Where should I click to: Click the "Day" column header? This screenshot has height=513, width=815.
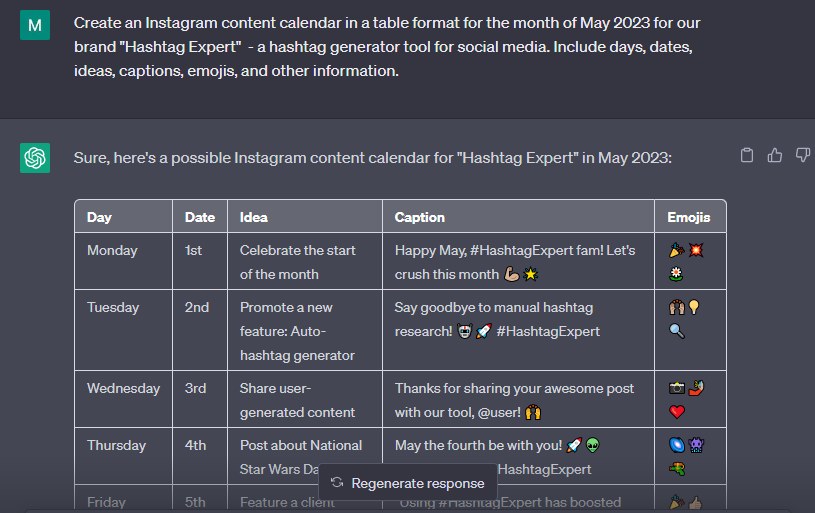tap(99, 217)
